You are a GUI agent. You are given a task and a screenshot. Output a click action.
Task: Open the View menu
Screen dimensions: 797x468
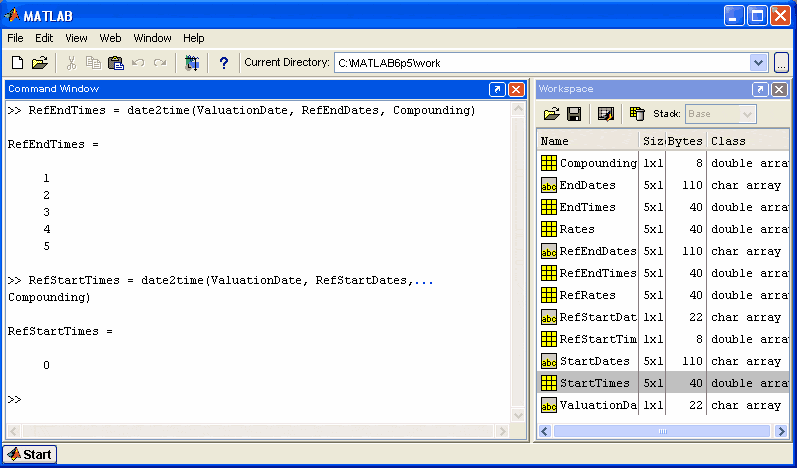tap(76, 38)
